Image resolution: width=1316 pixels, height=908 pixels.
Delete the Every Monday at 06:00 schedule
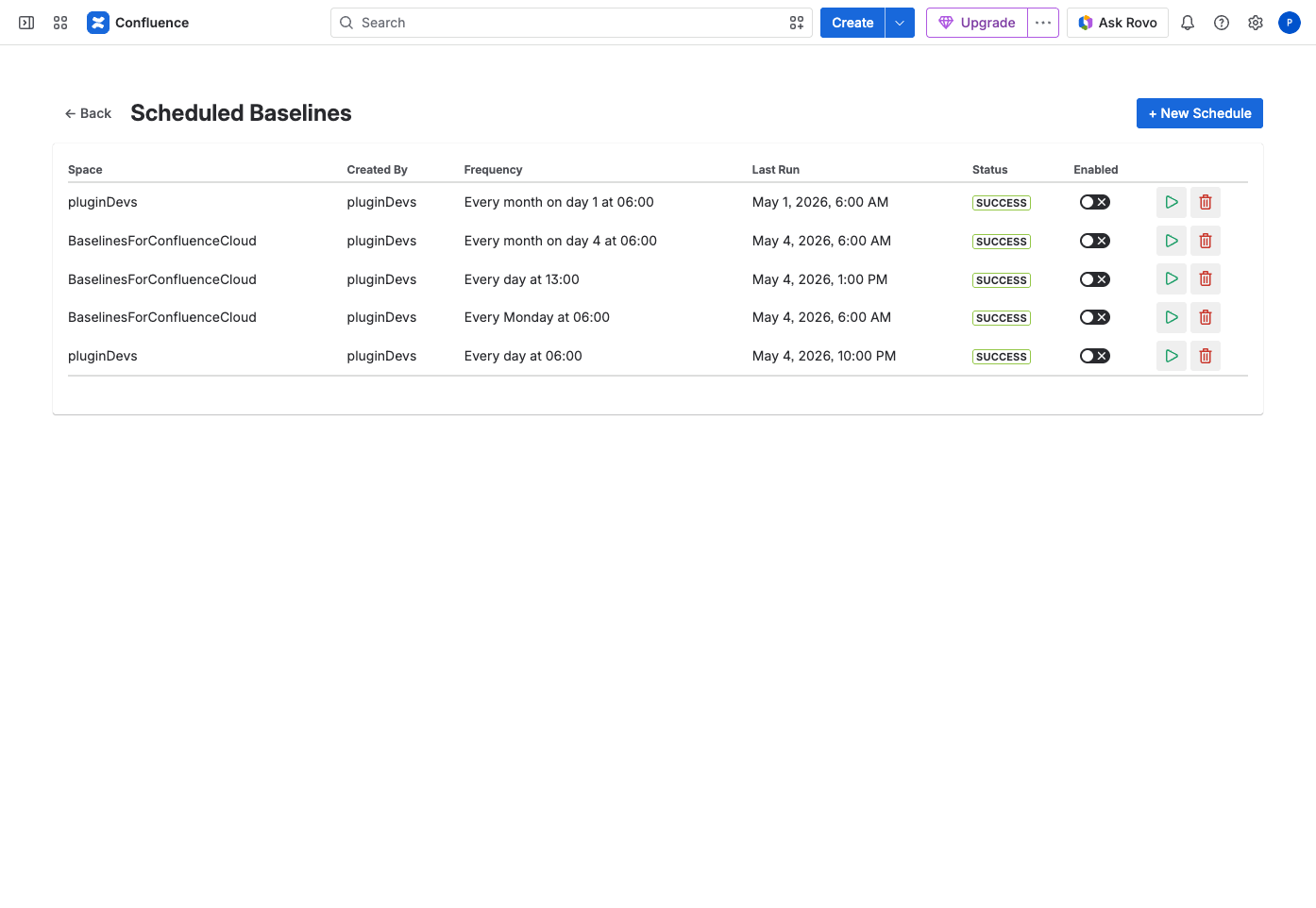(x=1206, y=317)
